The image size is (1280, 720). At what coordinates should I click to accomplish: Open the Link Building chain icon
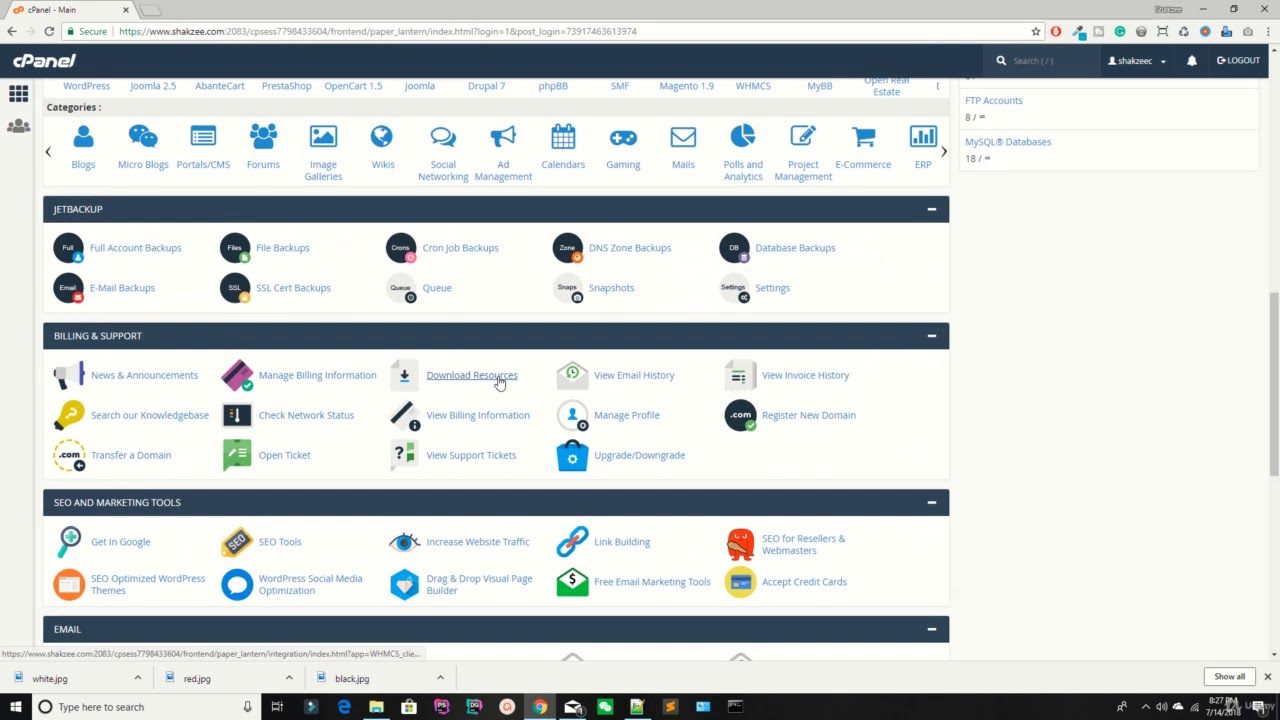[x=572, y=542]
